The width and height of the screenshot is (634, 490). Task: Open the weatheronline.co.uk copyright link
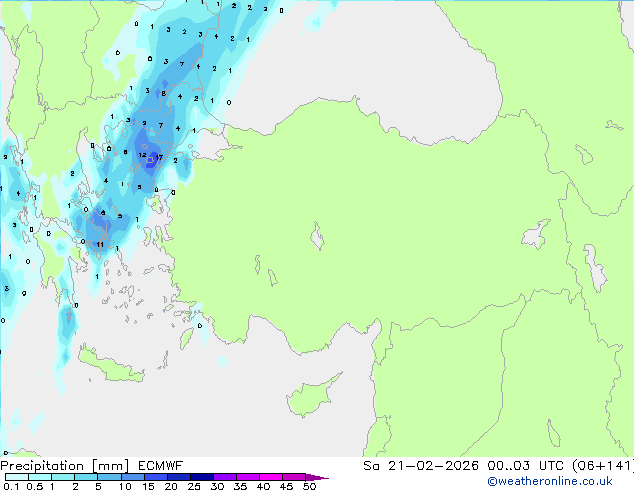point(550,481)
